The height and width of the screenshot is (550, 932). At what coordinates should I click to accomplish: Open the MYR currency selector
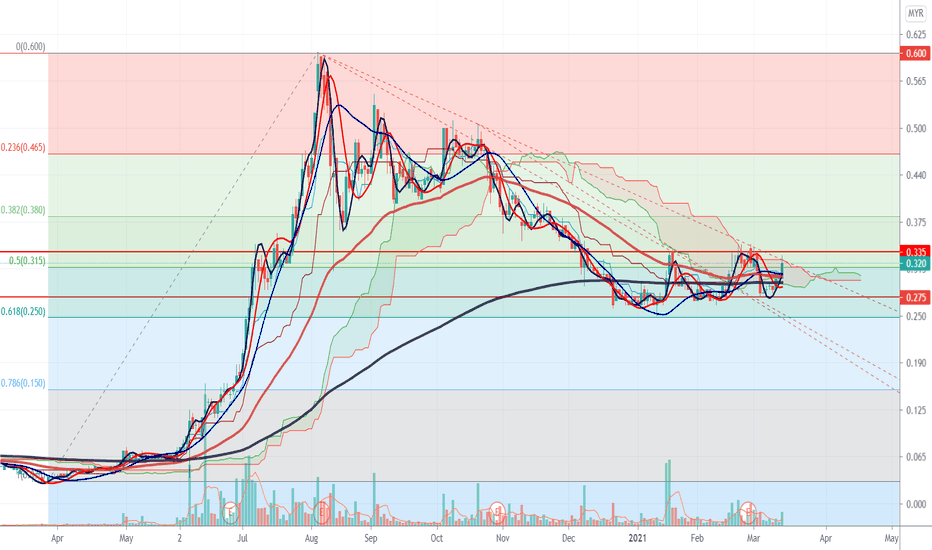point(916,13)
